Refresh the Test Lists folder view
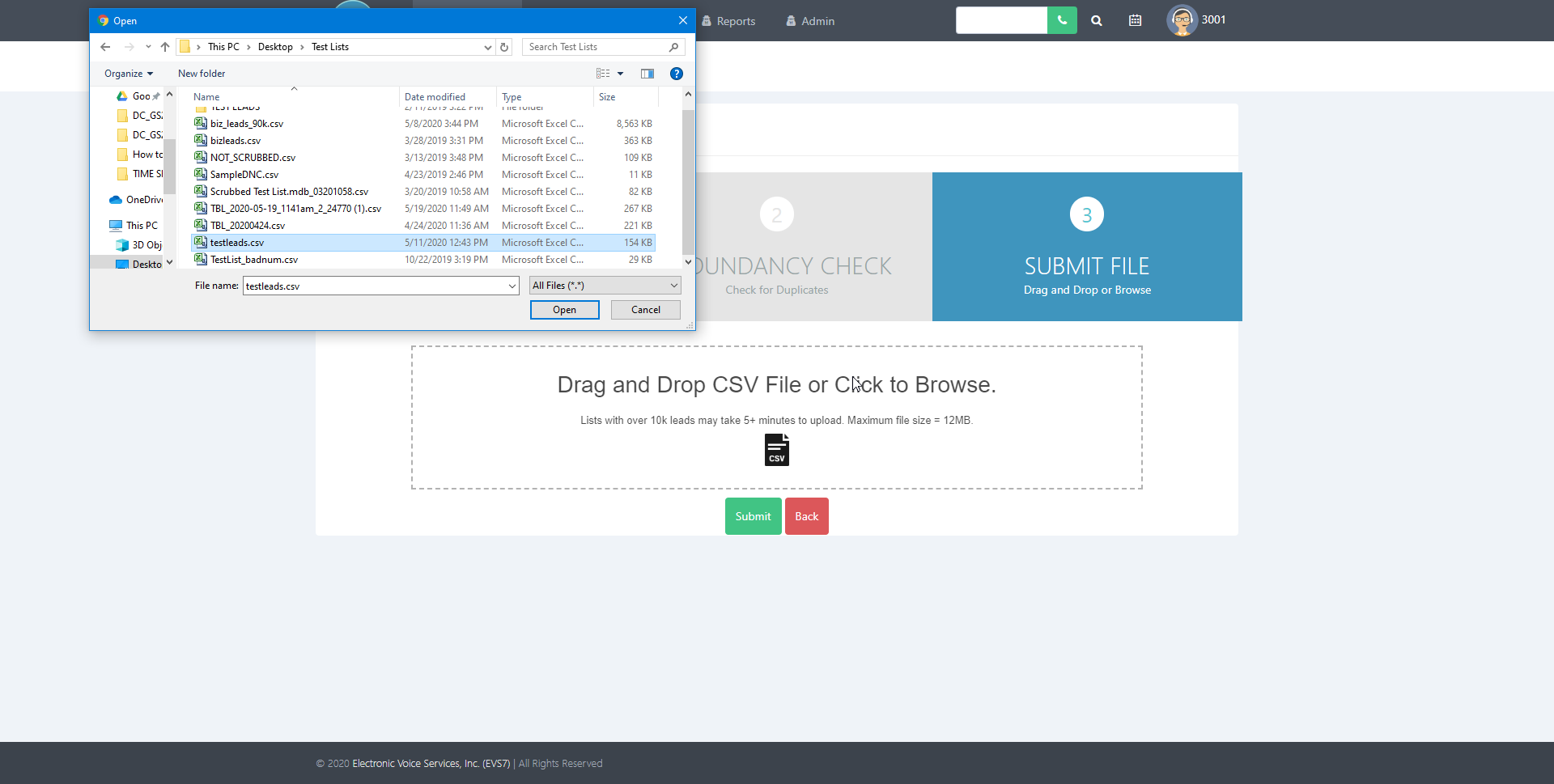1554x784 pixels. [x=504, y=47]
